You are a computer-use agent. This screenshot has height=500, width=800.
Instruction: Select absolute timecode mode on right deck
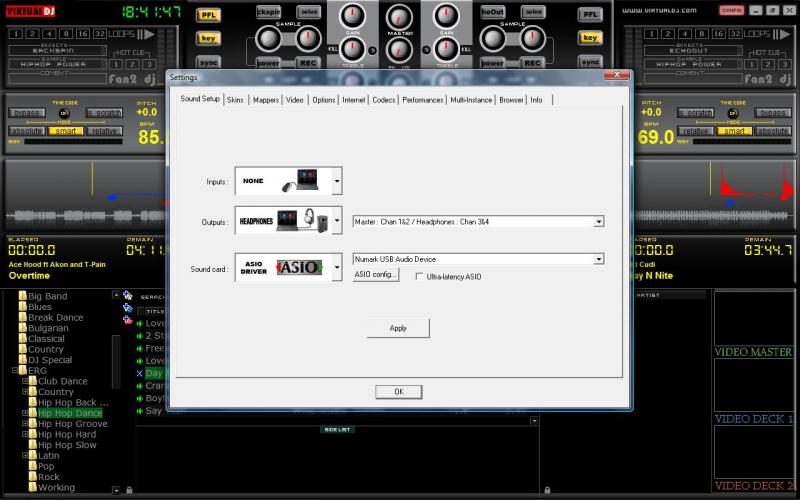click(773, 131)
